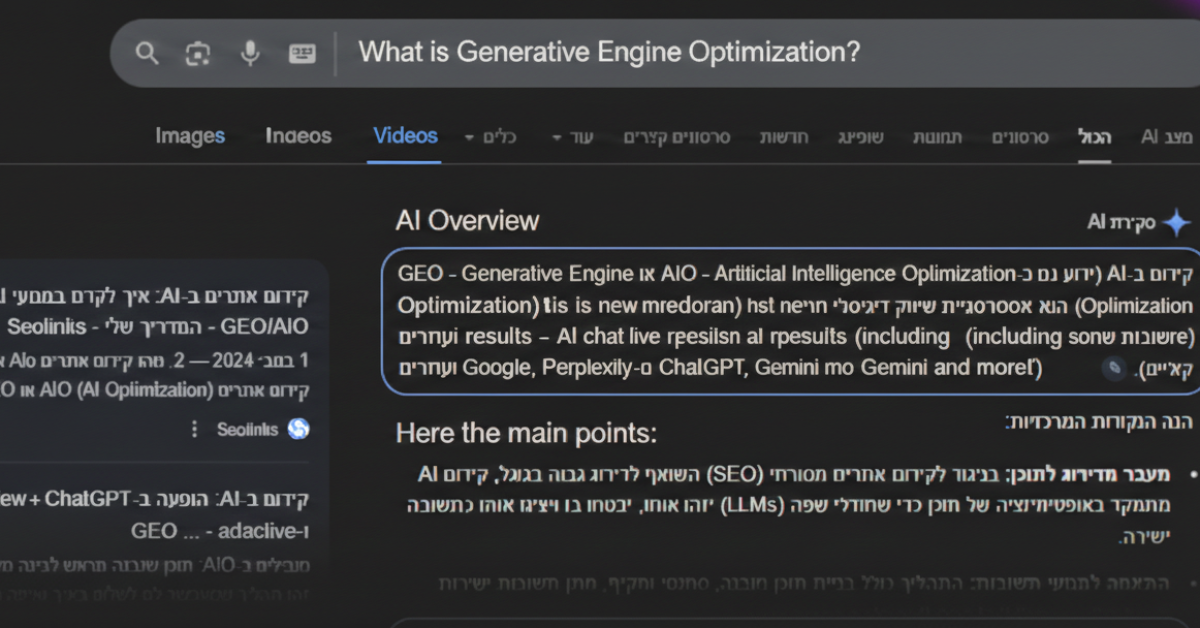Start voice search with the microphone icon
1200x628 pixels.
249,53
